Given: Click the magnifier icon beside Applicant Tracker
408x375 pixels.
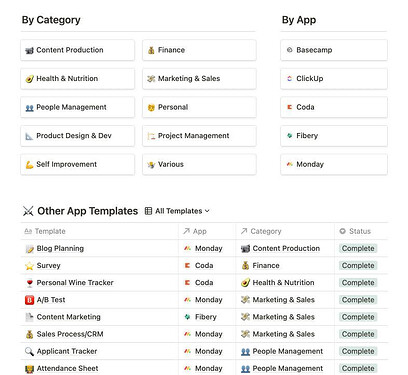Looking at the screenshot, I should click(x=29, y=351).
